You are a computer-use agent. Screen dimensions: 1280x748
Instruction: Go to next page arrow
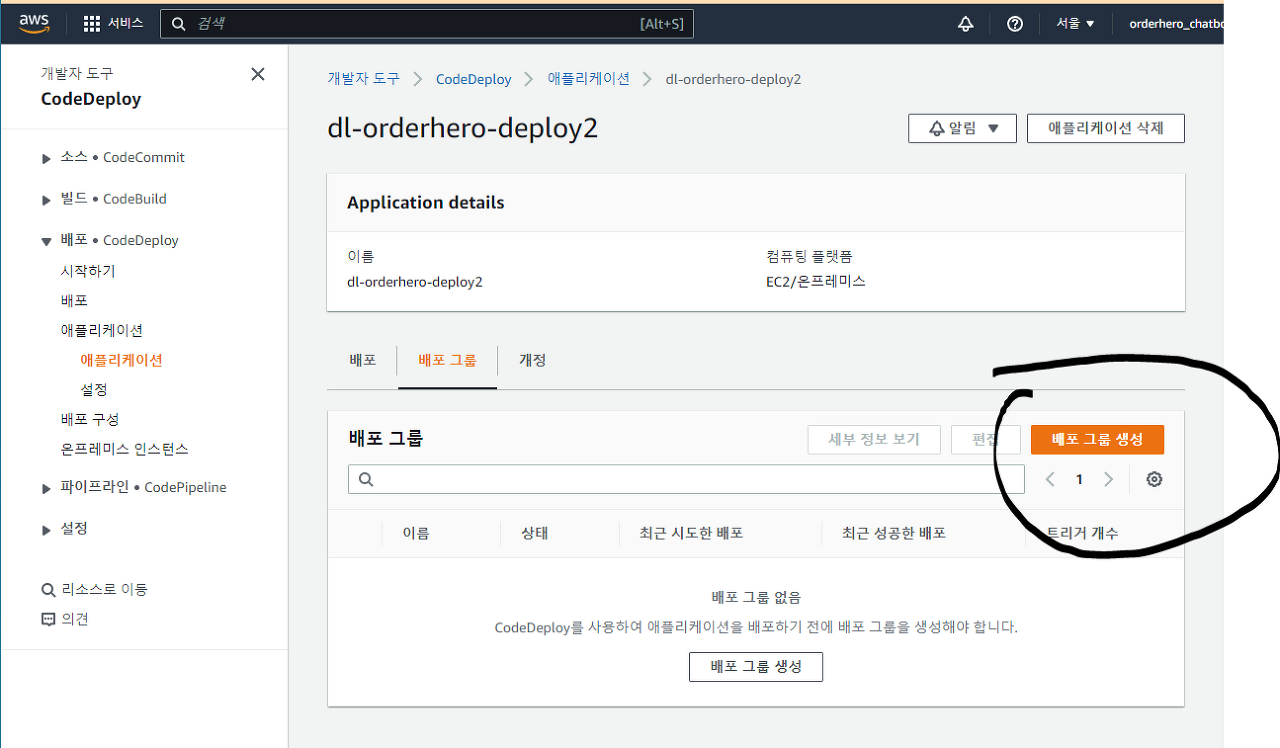click(1108, 480)
